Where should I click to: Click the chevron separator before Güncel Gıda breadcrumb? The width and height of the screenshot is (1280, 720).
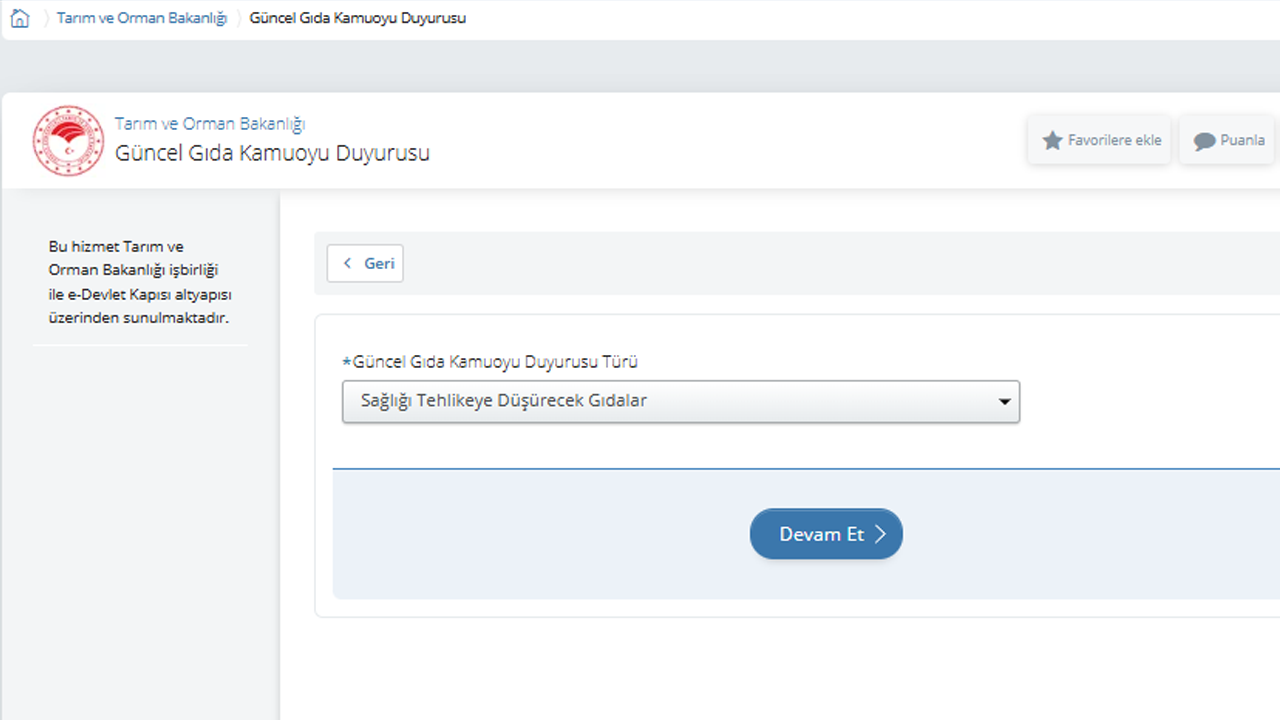[x=238, y=18]
